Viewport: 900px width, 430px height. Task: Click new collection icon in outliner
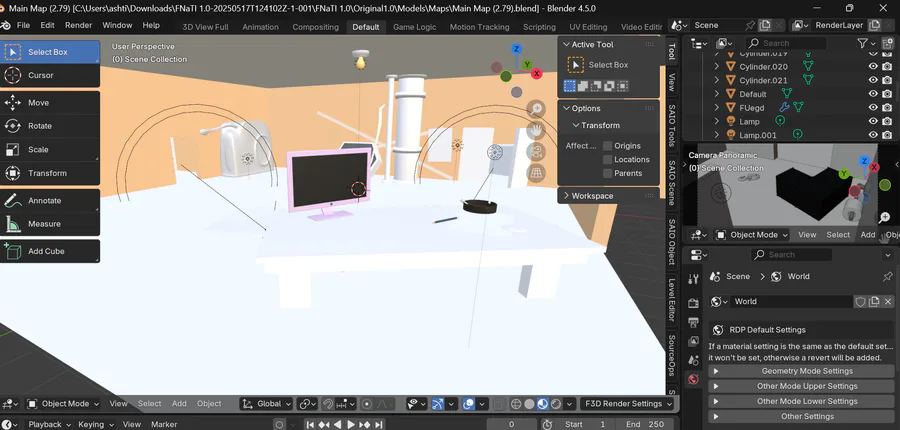click(x=887, y=43)
